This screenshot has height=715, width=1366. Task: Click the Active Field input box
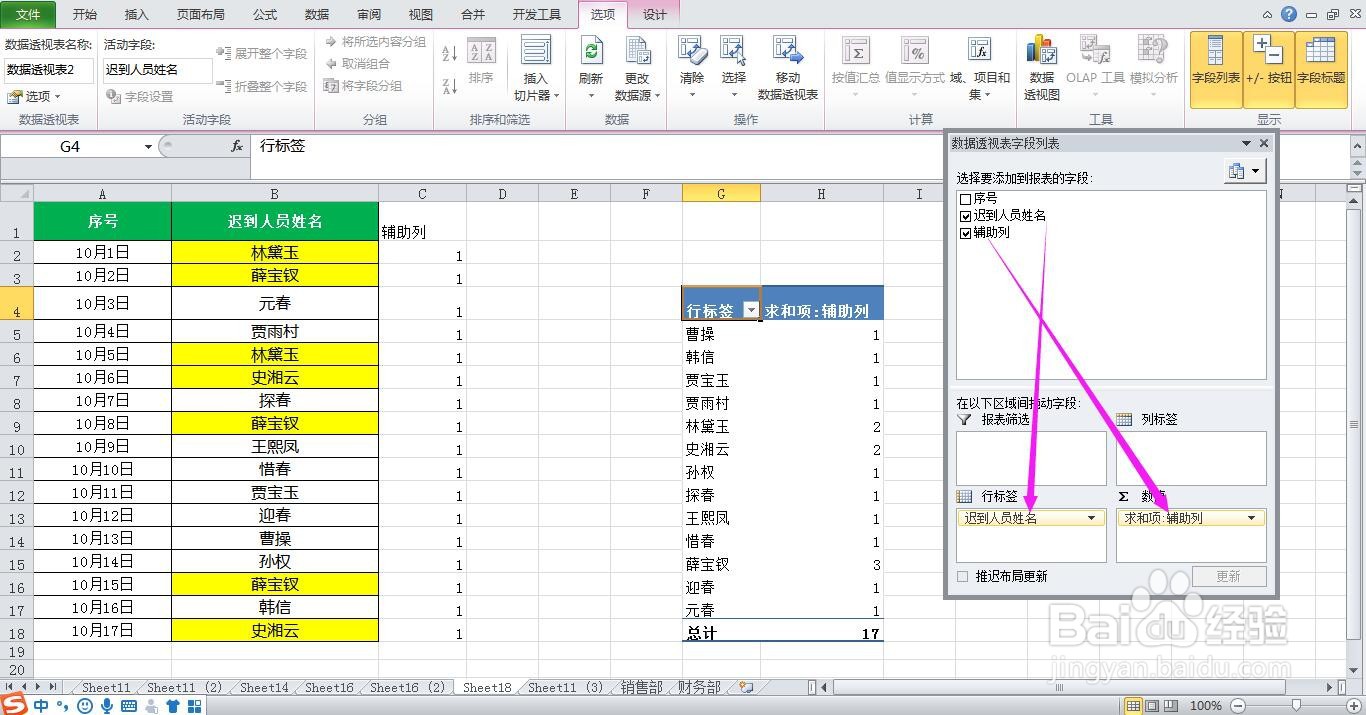click(x=158, y=70)
